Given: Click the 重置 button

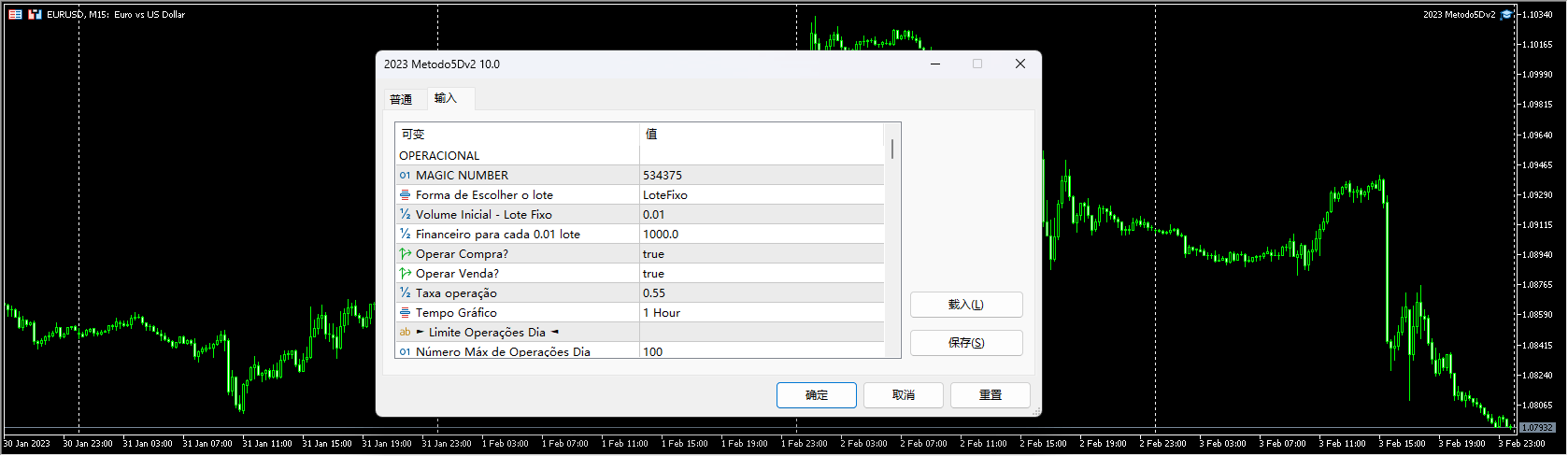Looking at the screenshot, I should (990, 395).
